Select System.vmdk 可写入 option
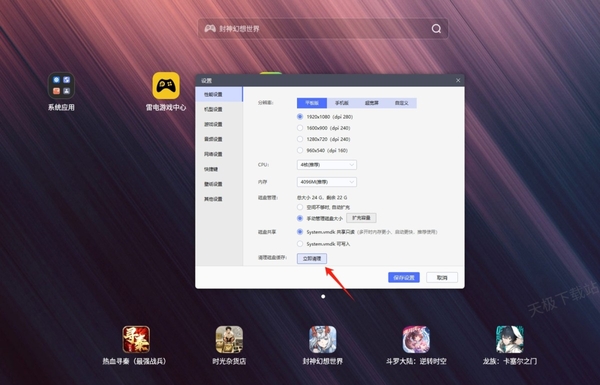Screen dimensions: 600x385 (300, 244)
